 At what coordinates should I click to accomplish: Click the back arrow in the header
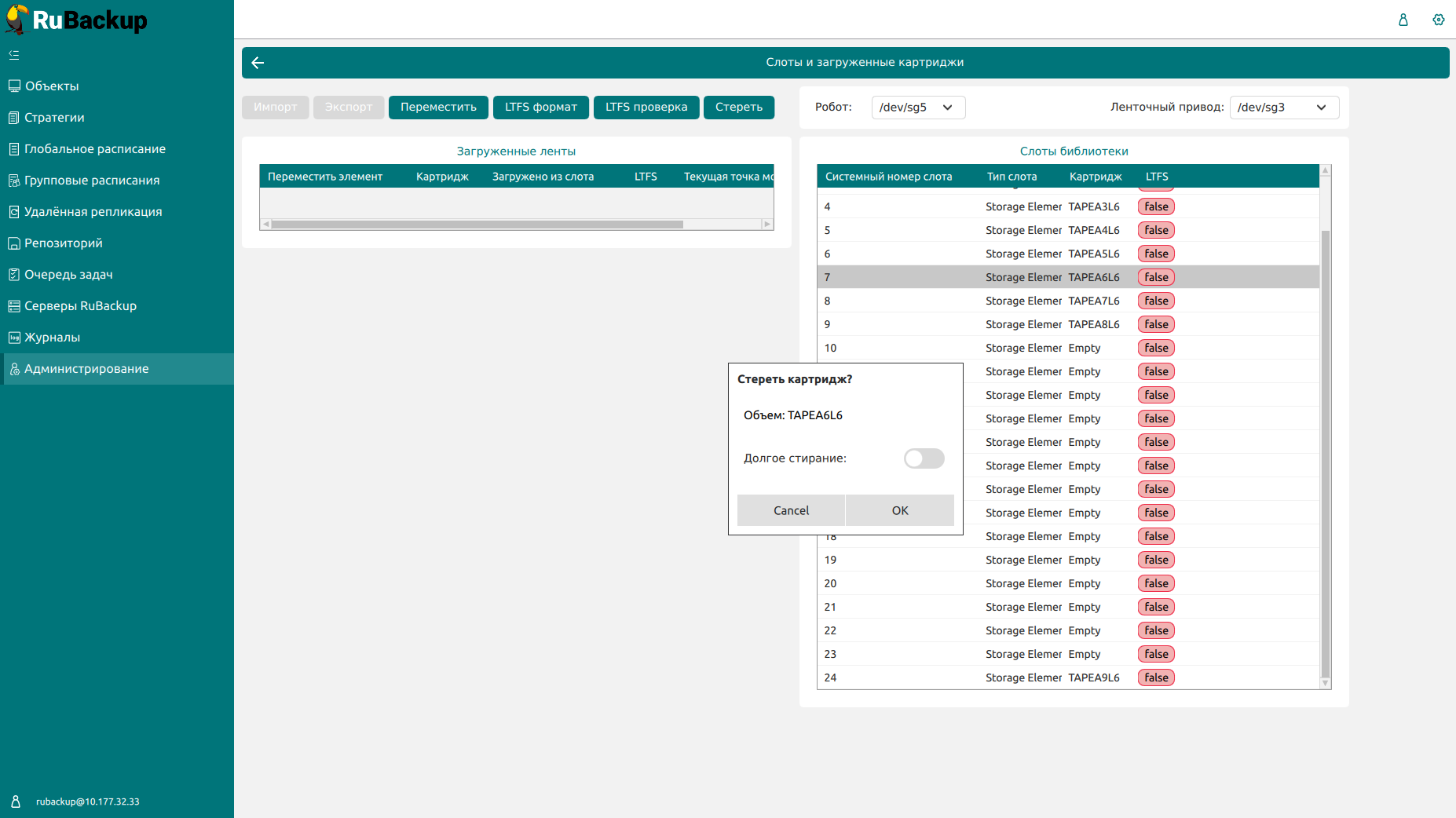coord(258,63)
